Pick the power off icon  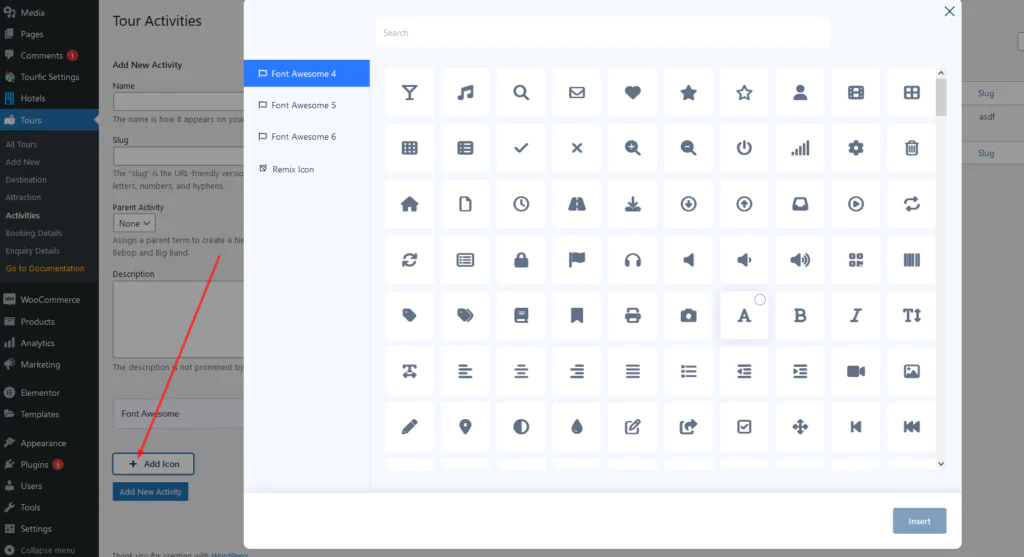[x=744, y=148]
